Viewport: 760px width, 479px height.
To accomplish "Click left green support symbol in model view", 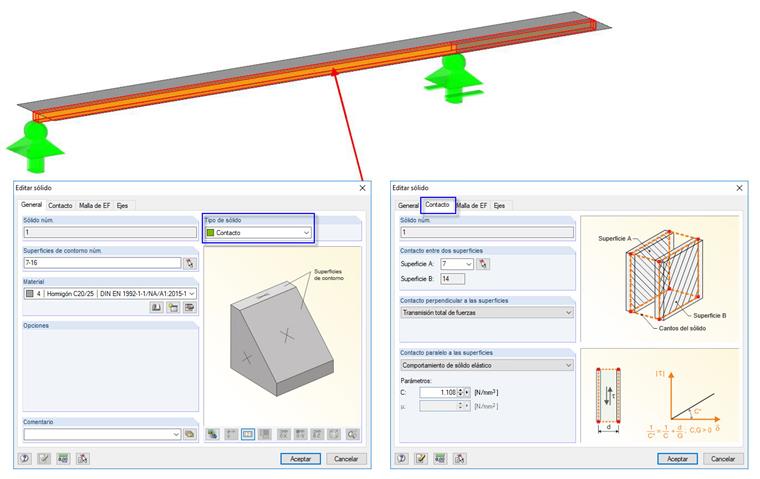I will pos(34,147).
